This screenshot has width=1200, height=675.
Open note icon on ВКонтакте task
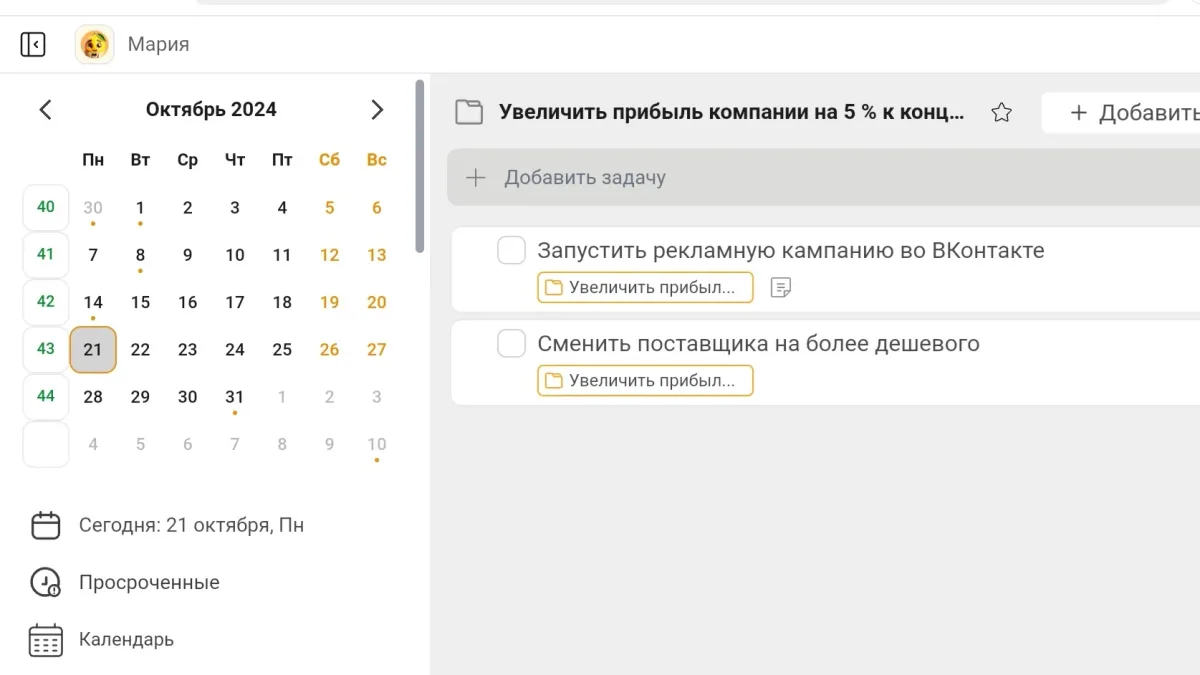(x=781, y=288)
